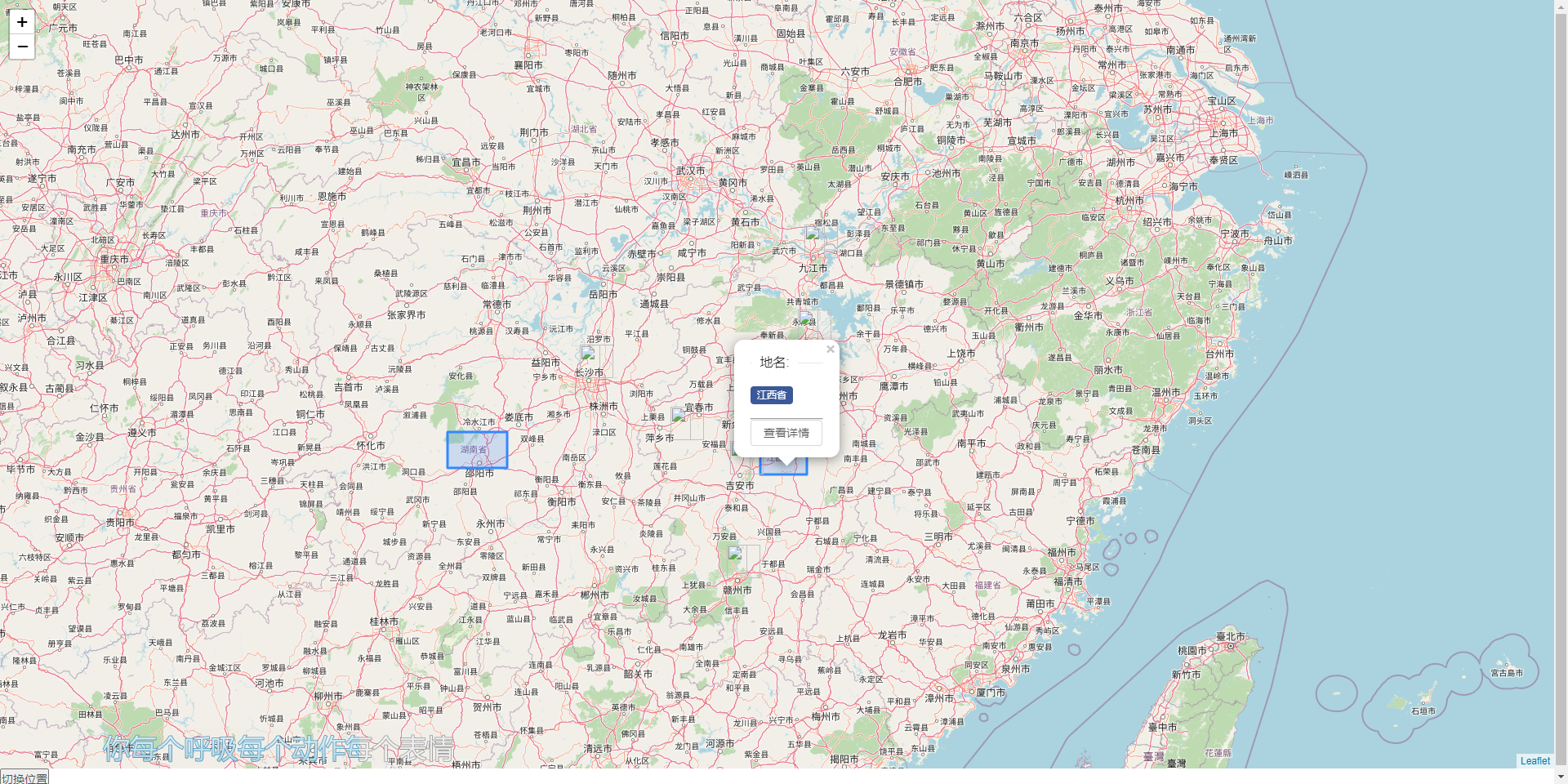Click the scrollbar up arrow

pos(1562,6)
